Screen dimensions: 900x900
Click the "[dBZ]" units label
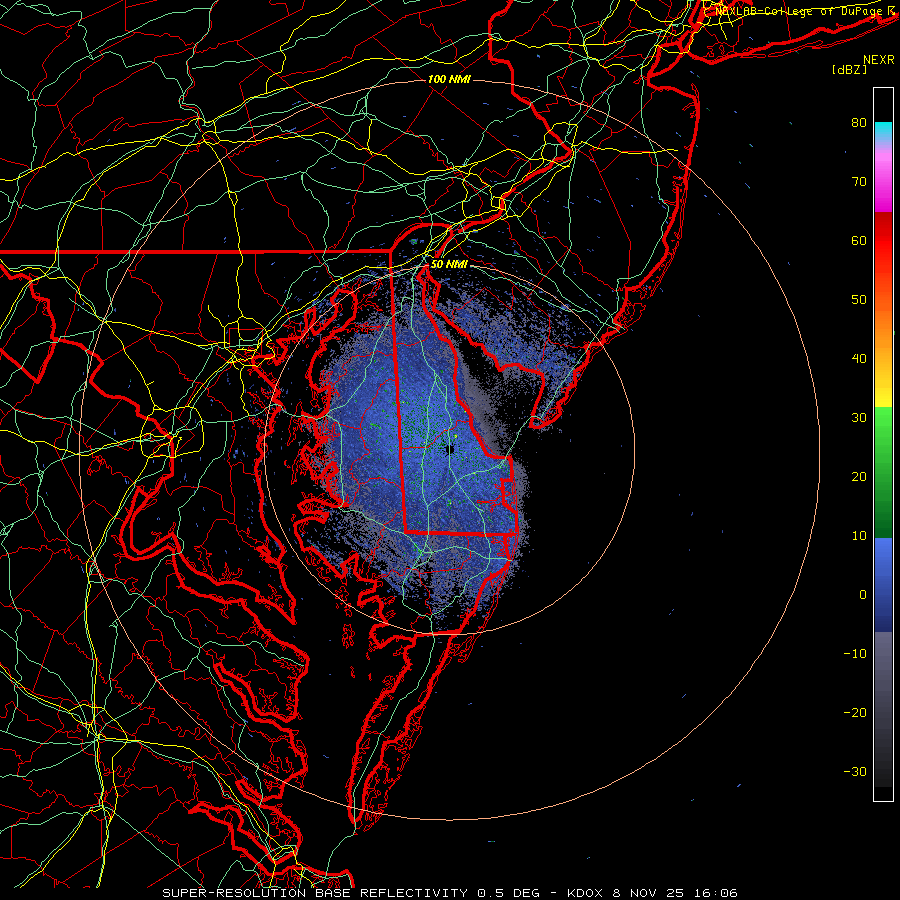click(849, 69)
